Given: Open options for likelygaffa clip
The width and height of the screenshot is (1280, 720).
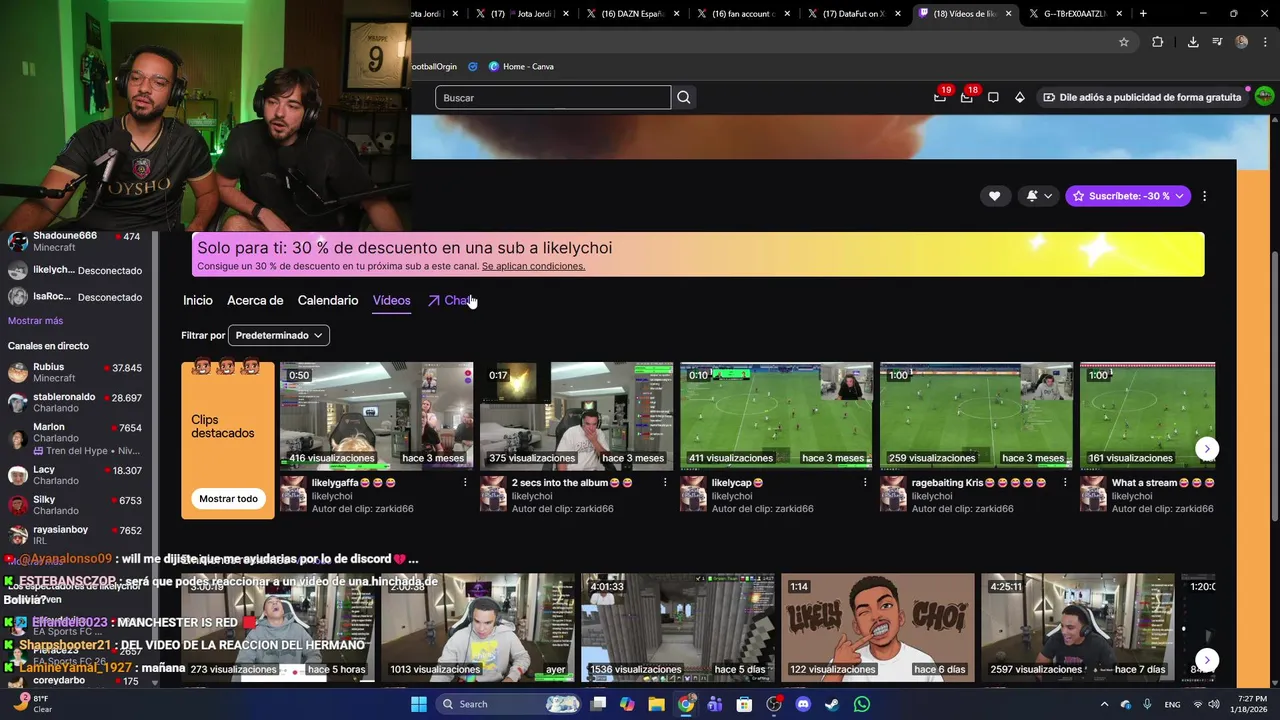Looking at the screenshot, I should [465, 482].
